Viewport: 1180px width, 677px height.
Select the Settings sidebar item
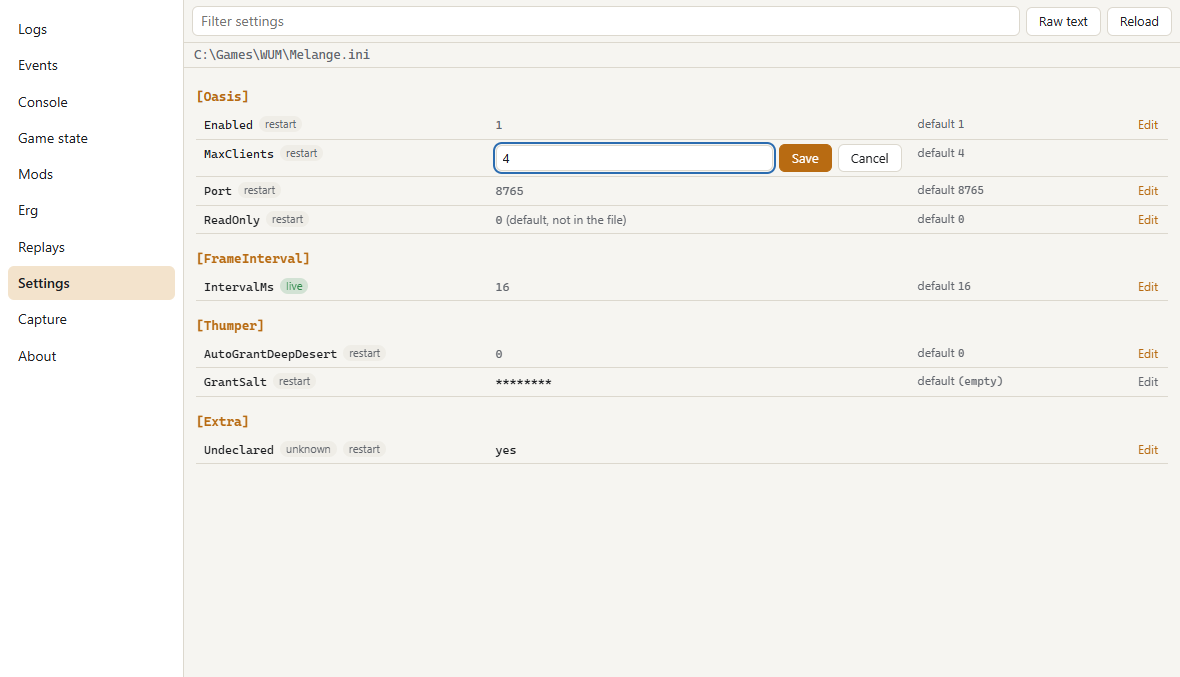point(91,283)
